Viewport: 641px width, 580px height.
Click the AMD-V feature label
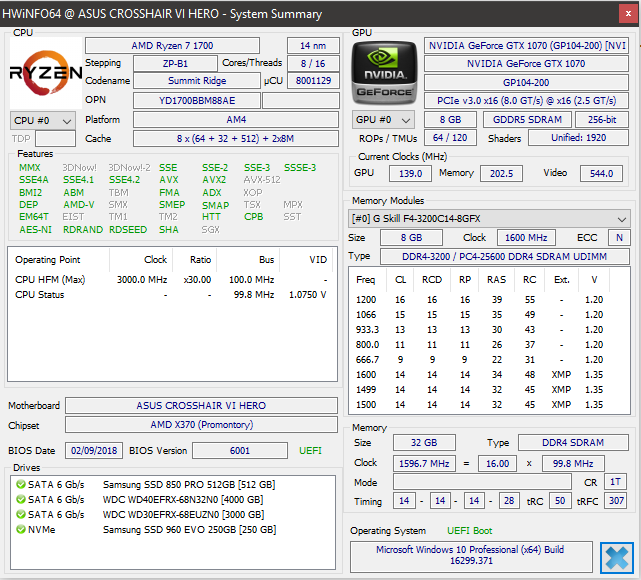78,205
